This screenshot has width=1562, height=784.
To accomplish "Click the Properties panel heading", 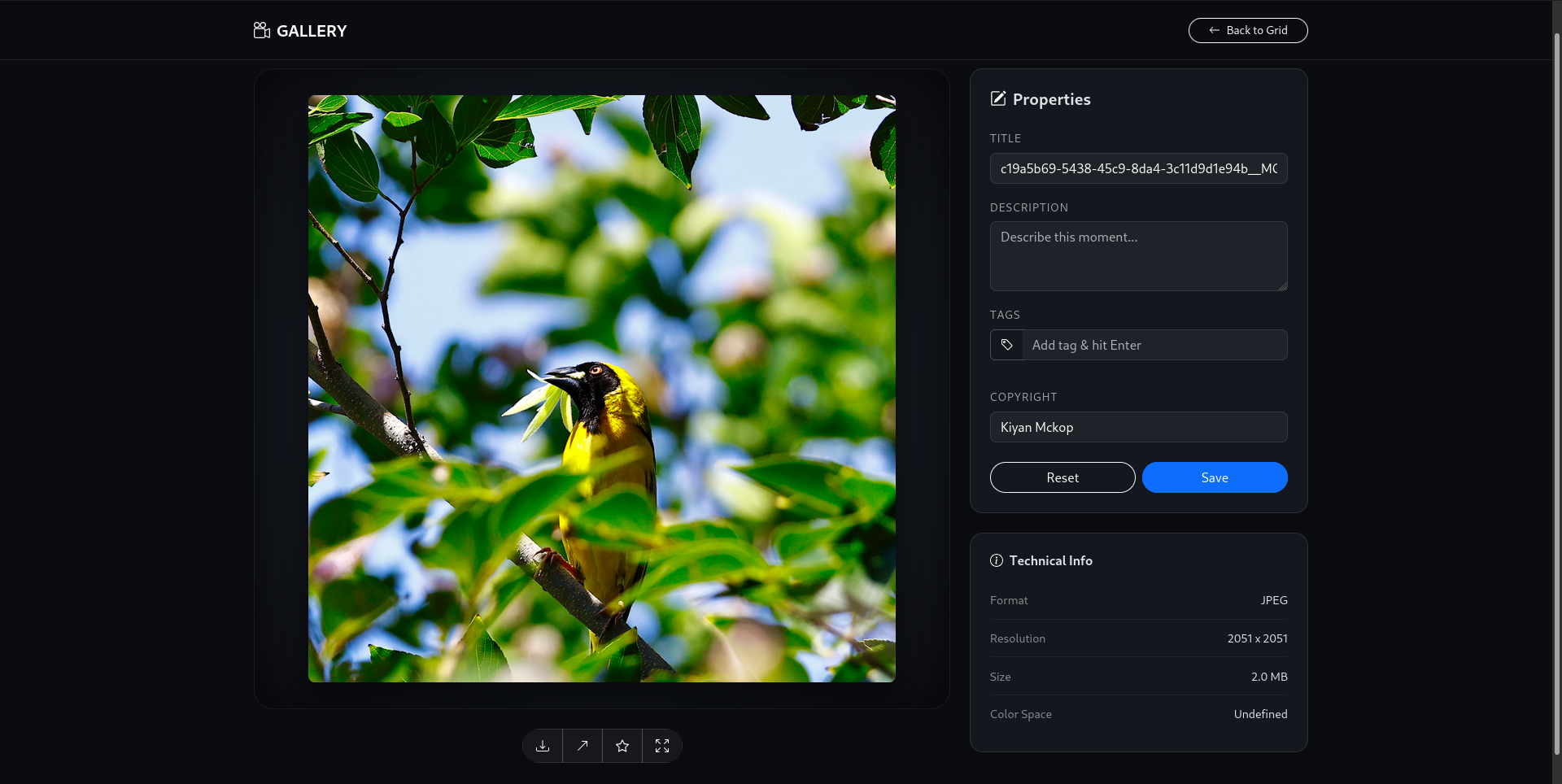I will coord(1051,98).
